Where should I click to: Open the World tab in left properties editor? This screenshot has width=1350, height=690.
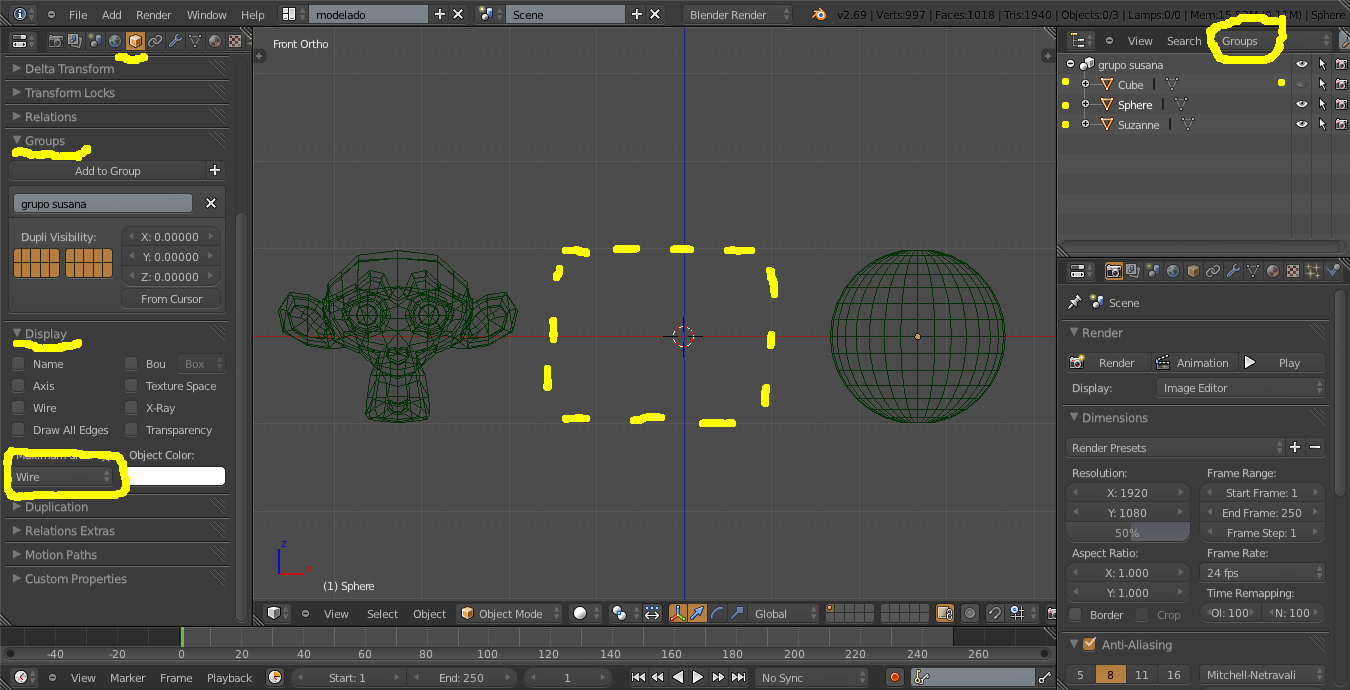coord(115,41)
